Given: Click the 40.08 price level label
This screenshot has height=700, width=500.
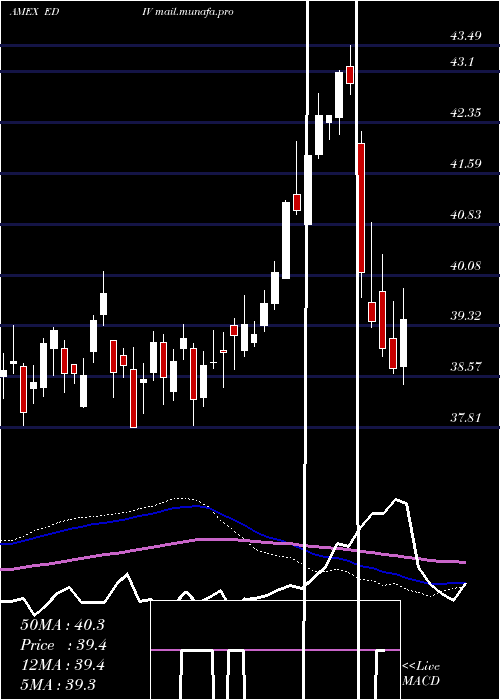Looking at the screenshot, I should click(466, 266).
